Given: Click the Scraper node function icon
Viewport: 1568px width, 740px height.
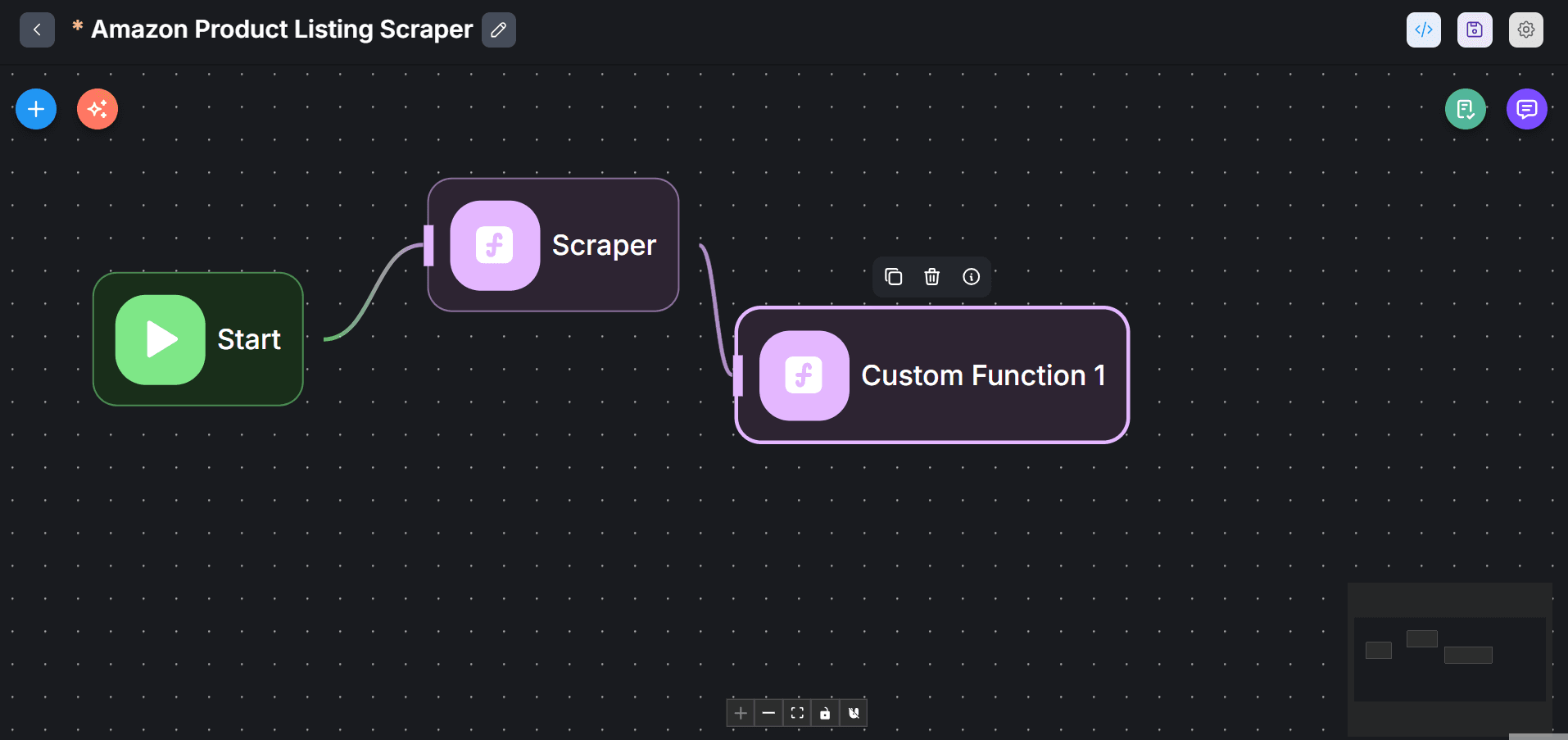Looking at the screenshot, I should (495, 245).
